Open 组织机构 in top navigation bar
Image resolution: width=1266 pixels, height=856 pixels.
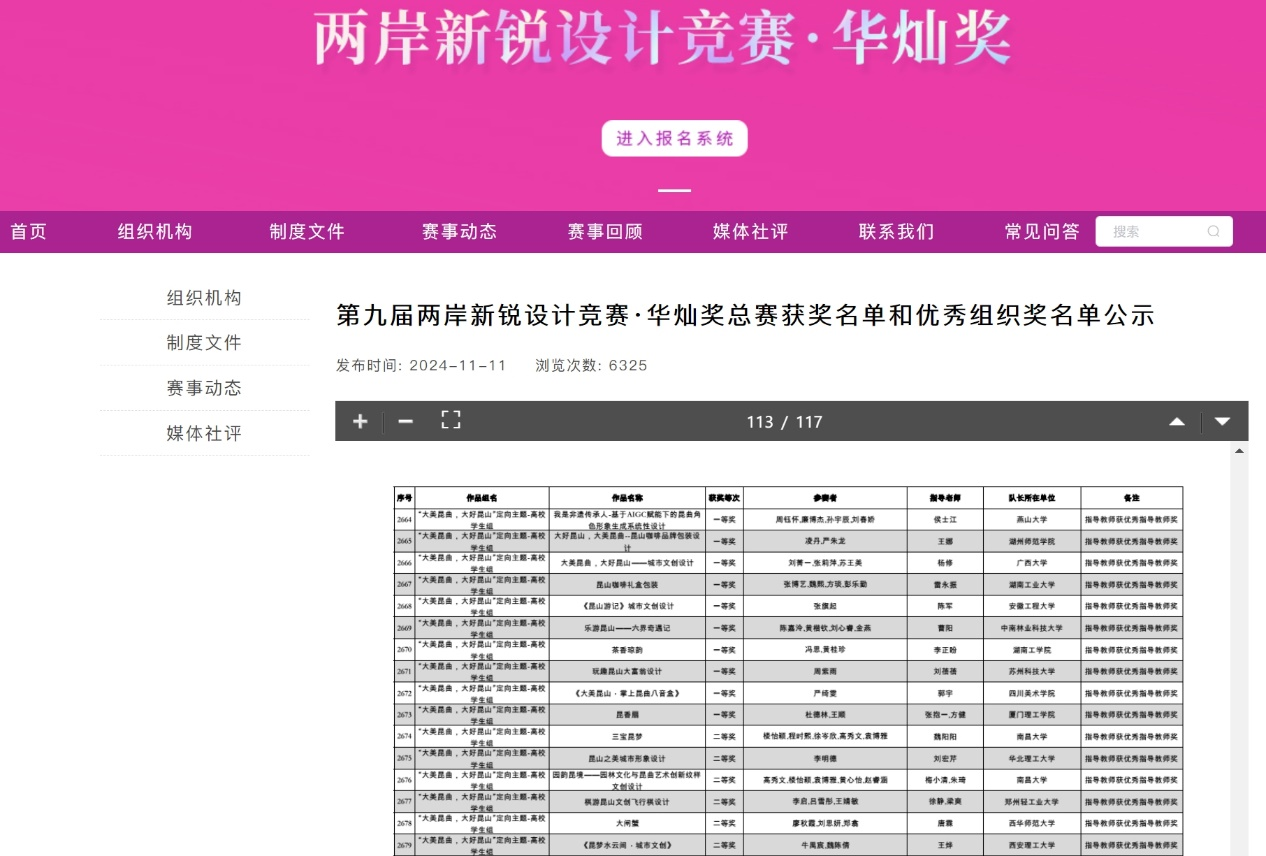[155, 232]
